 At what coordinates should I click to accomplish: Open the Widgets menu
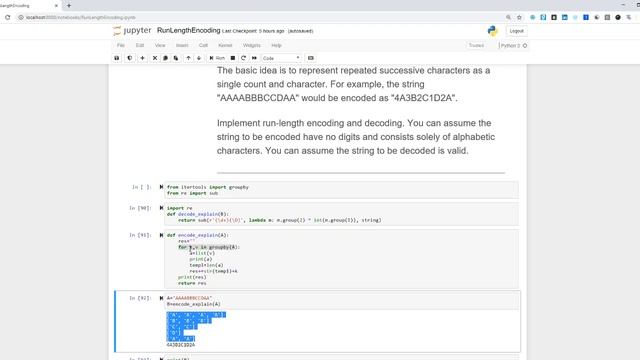(x=251, y=45)
